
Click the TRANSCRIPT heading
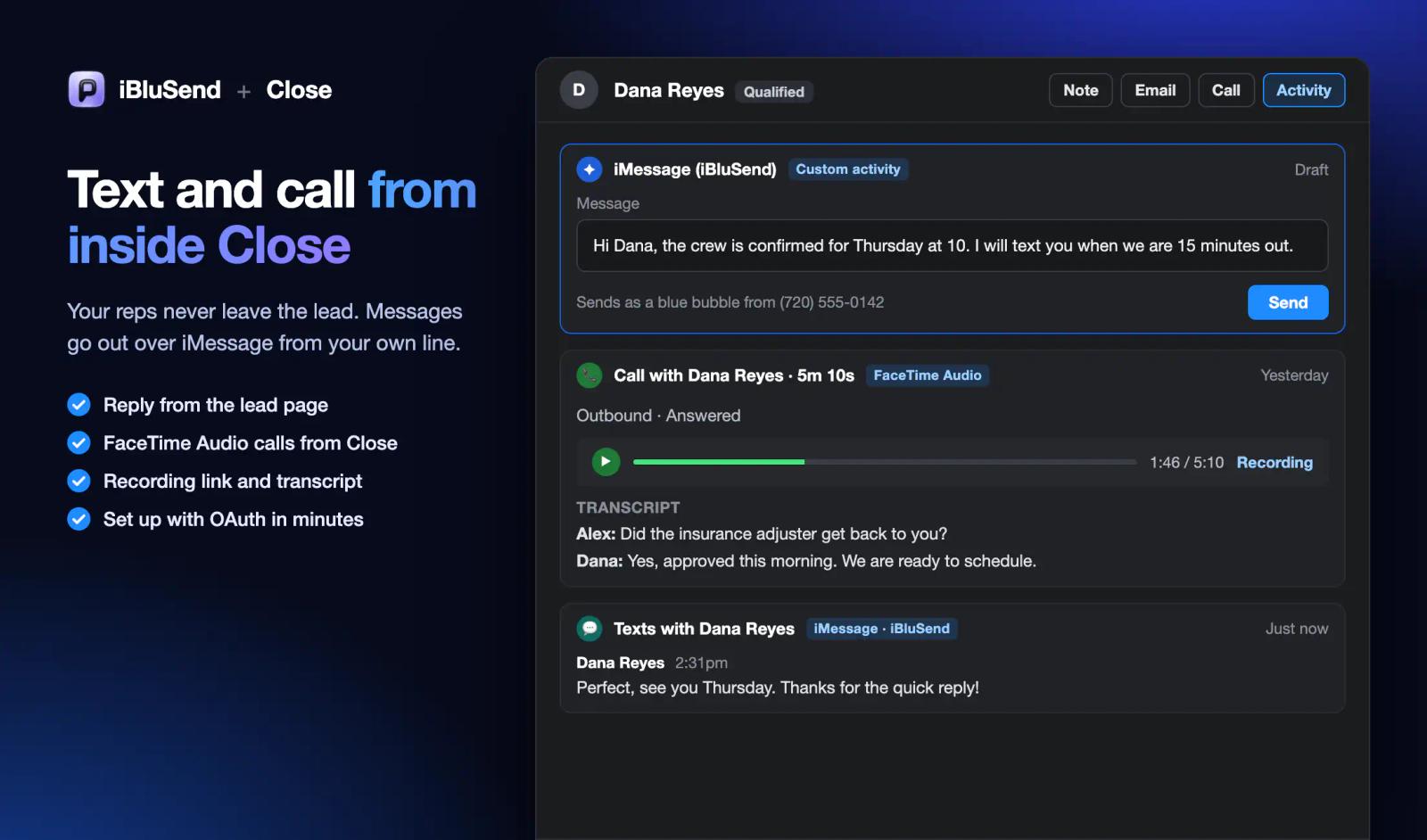tap(628, 507)
